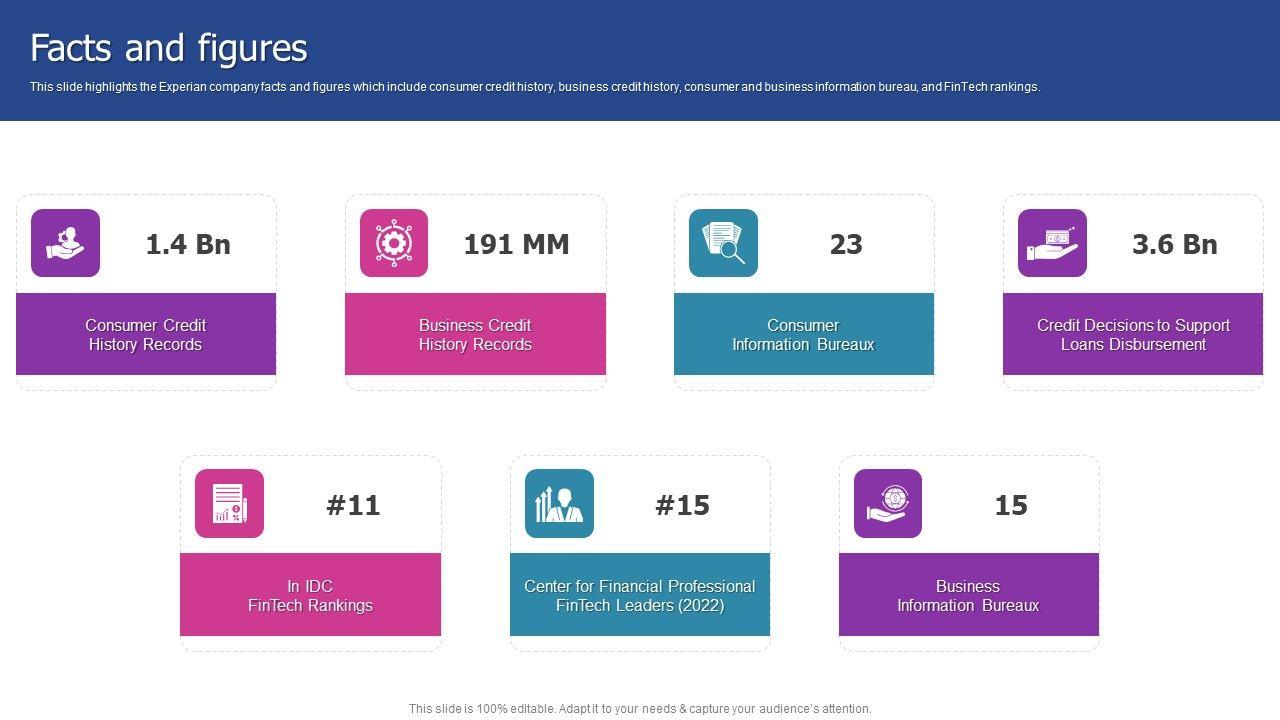1280x720 pixels.
Task: Click the Consumer Credit History Records hand icon
Action: pyautogui.click(x=65, y=243)
